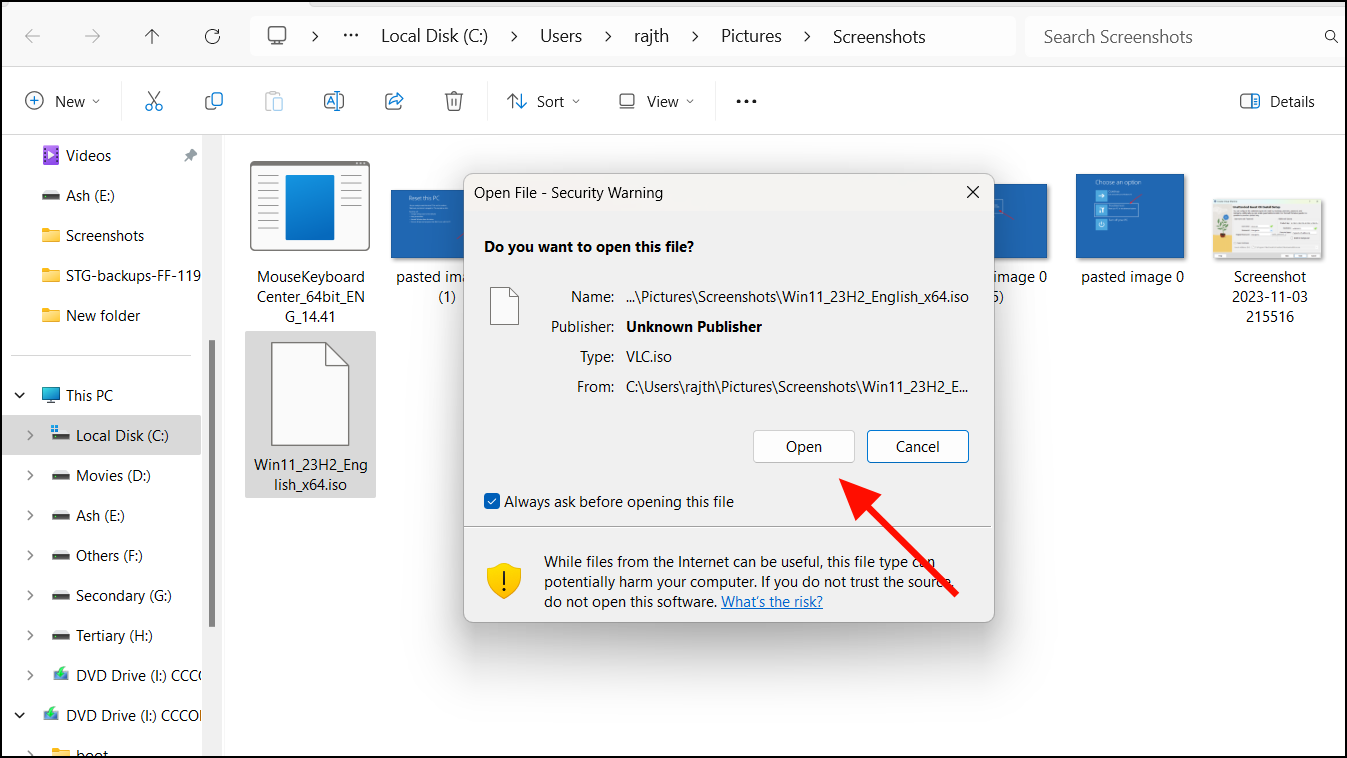1347x758 pixels.
Task: Click the blank file icon in dialog
Action: pyautogui.click(x=505, y=306)
